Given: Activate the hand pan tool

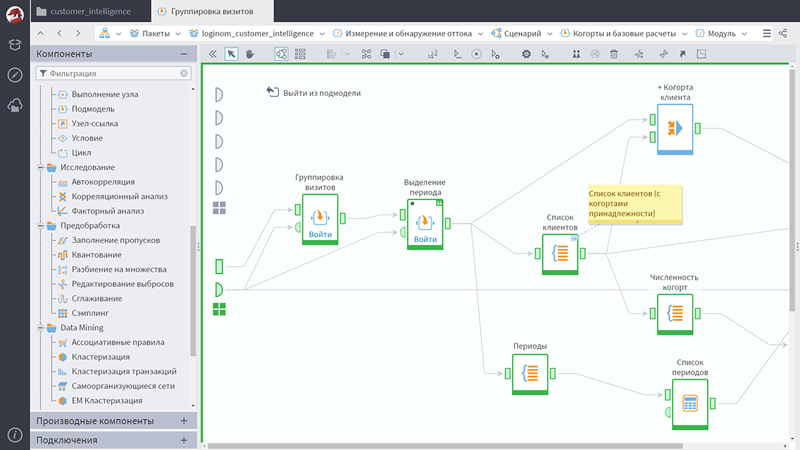Looking at the screenshot, I should click(249, 54).
